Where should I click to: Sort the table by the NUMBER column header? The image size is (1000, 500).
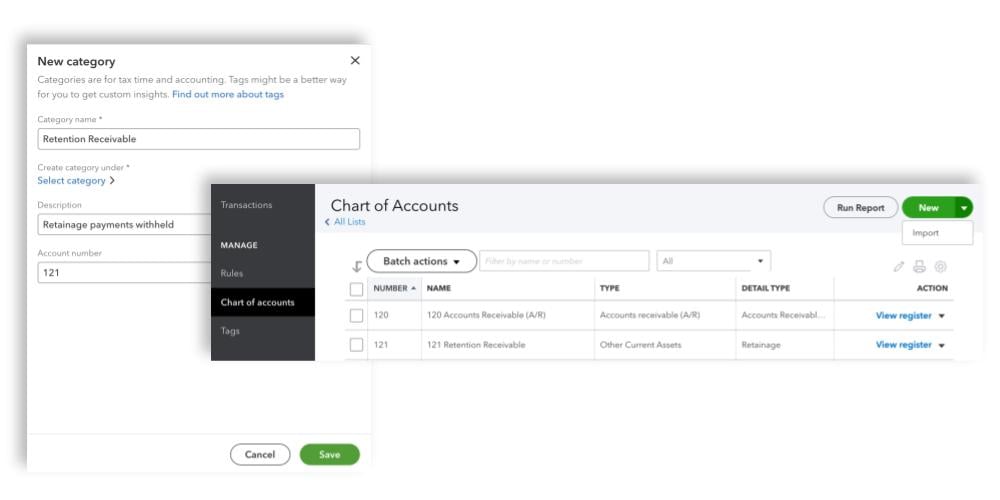[x=390, y=288]
